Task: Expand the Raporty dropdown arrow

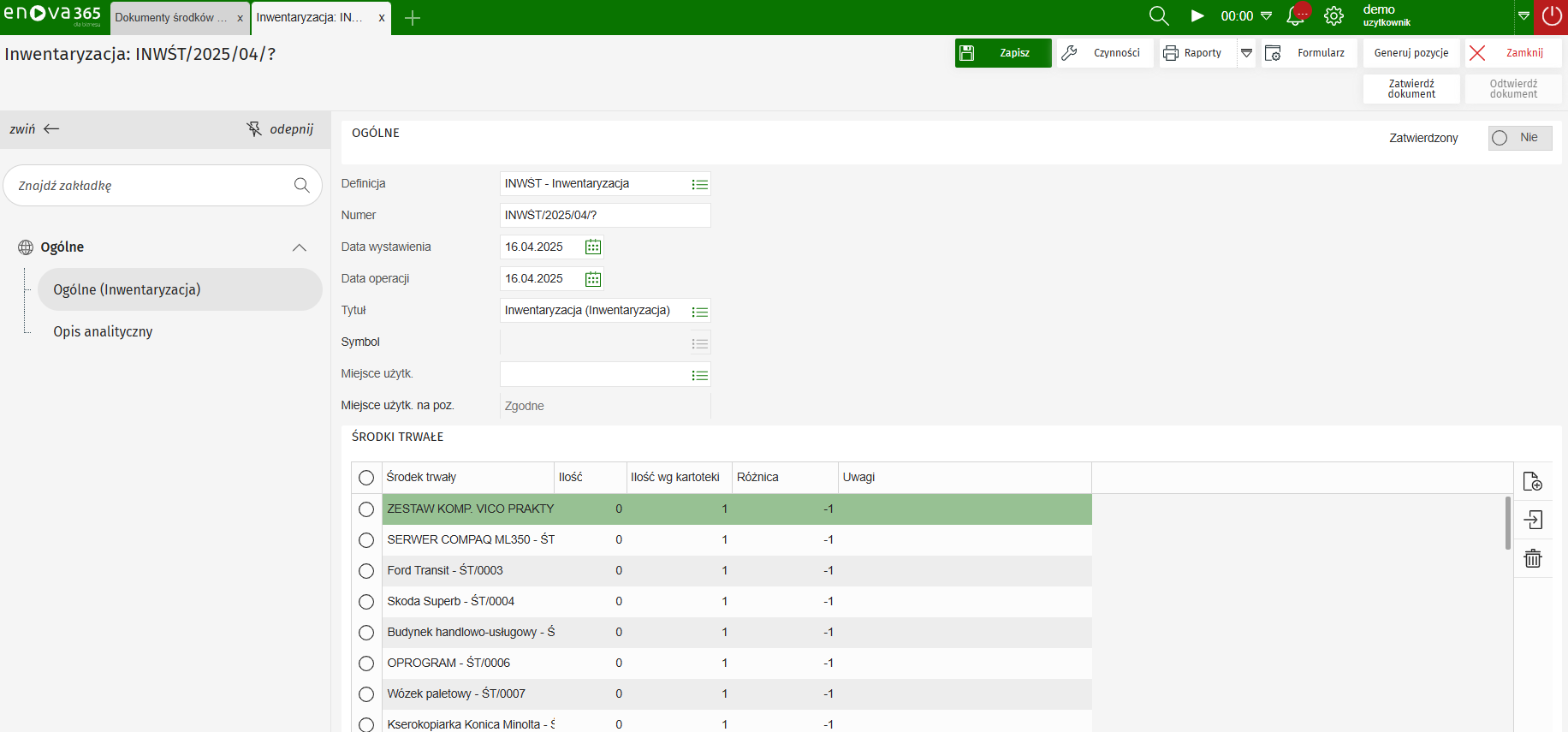Action: (1246, 53)
